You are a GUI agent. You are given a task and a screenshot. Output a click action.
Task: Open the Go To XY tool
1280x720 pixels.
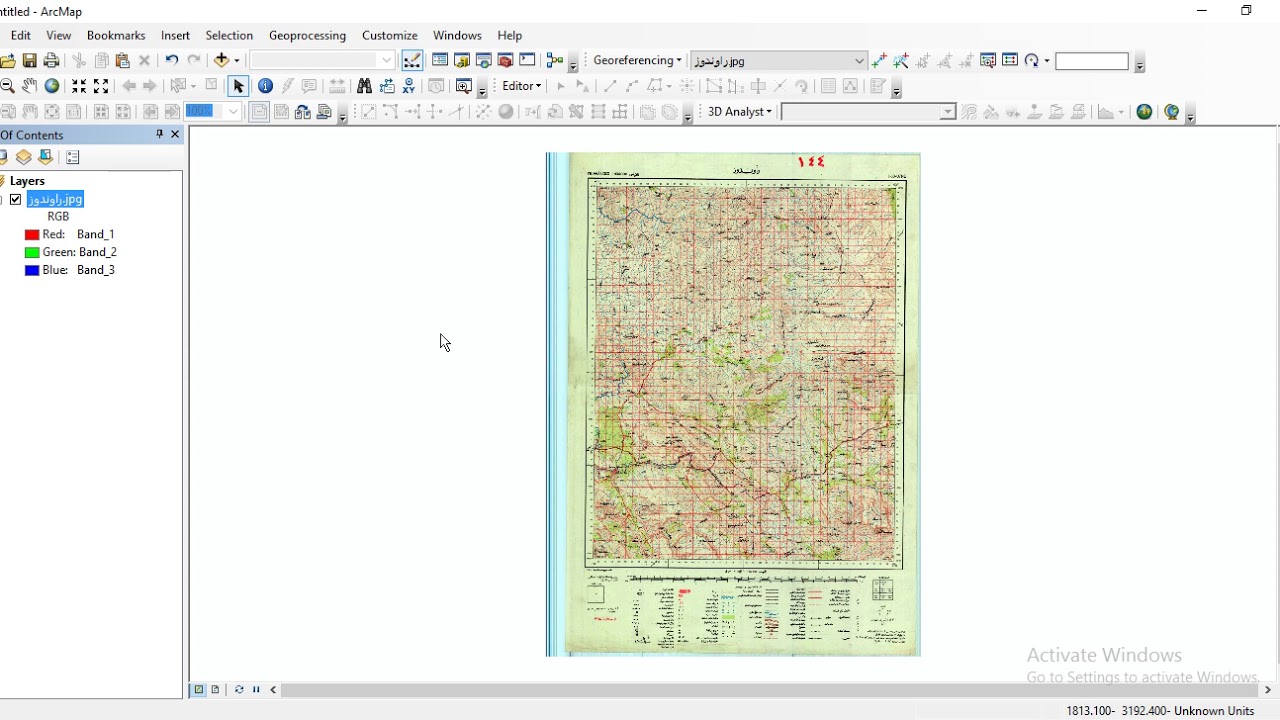409,86
